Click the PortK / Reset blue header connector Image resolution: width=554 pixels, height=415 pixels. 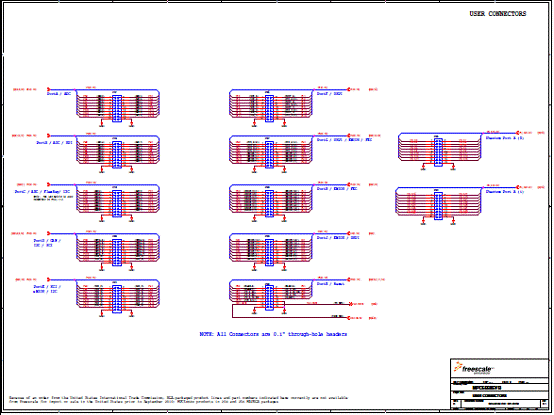(x=269, y=298)
